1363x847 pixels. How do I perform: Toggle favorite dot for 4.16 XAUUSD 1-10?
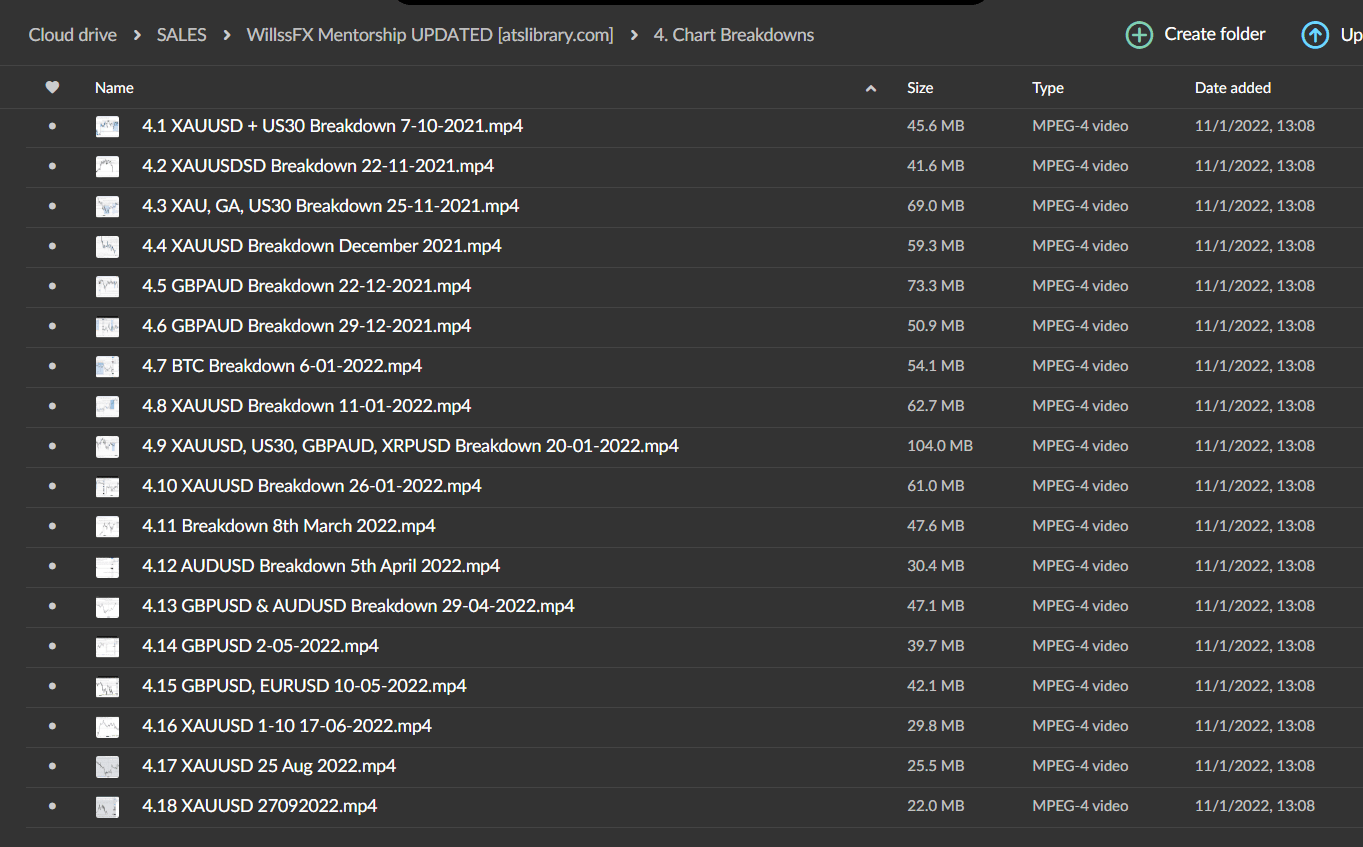(52, 726)
